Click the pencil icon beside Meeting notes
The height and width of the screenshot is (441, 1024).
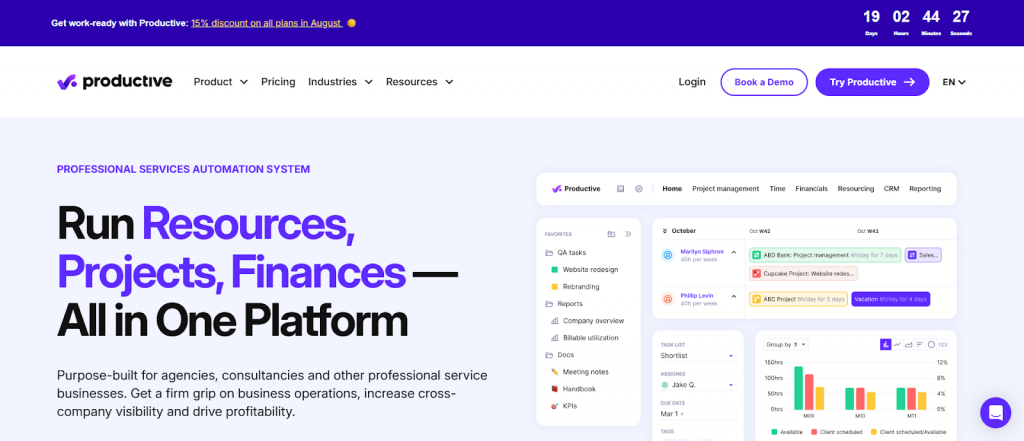554,372
